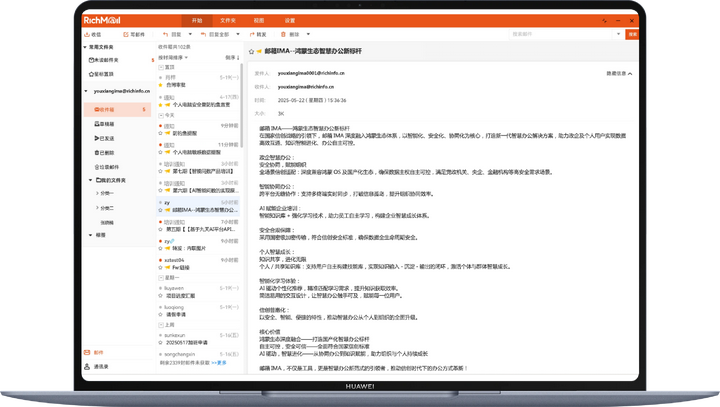Screen dimensions: 720x407
Task: Open the Sent (已发送) folder
Action: pos(104,138)
